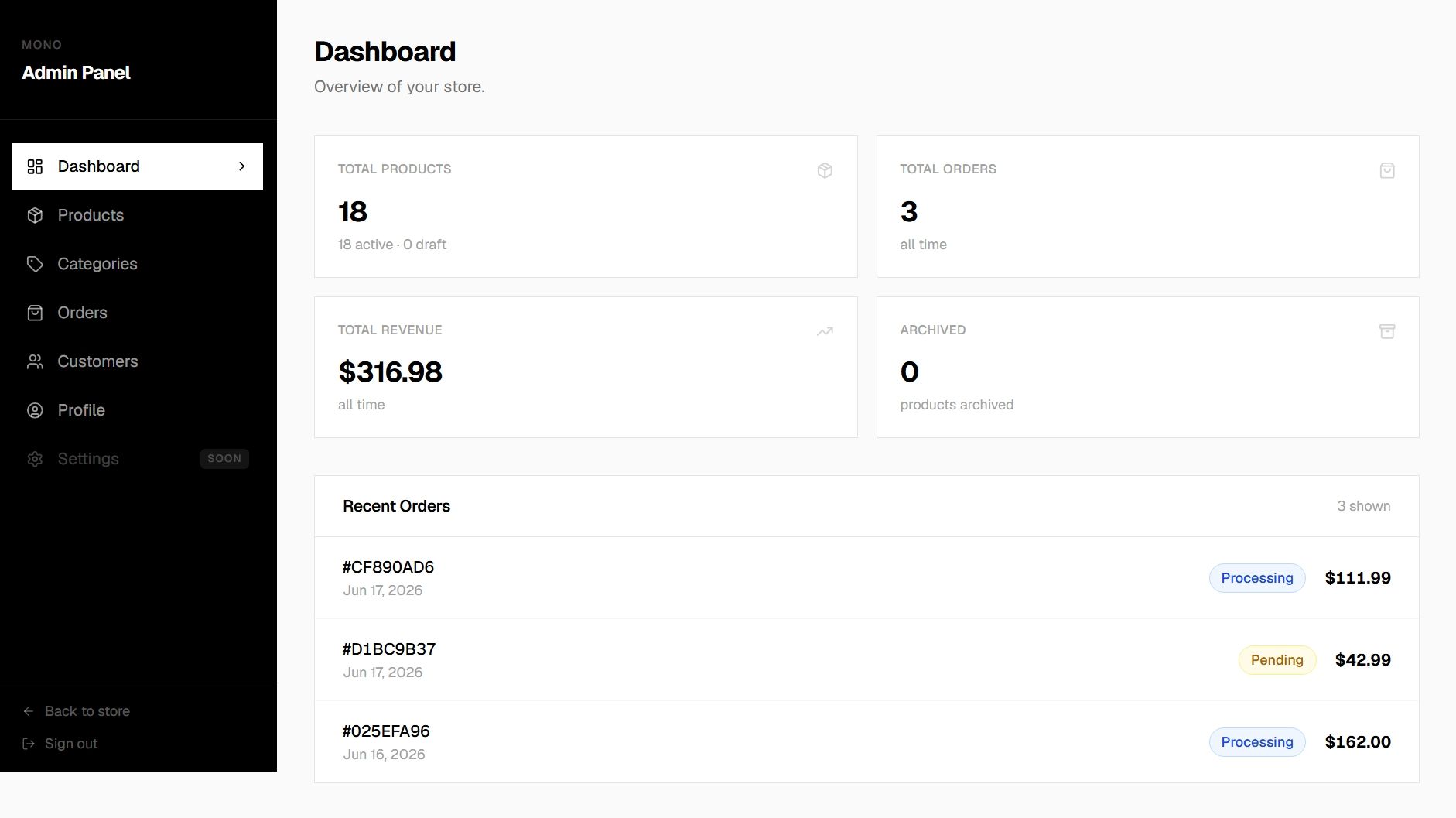Click the '3 shown' label

[1364, 506]
